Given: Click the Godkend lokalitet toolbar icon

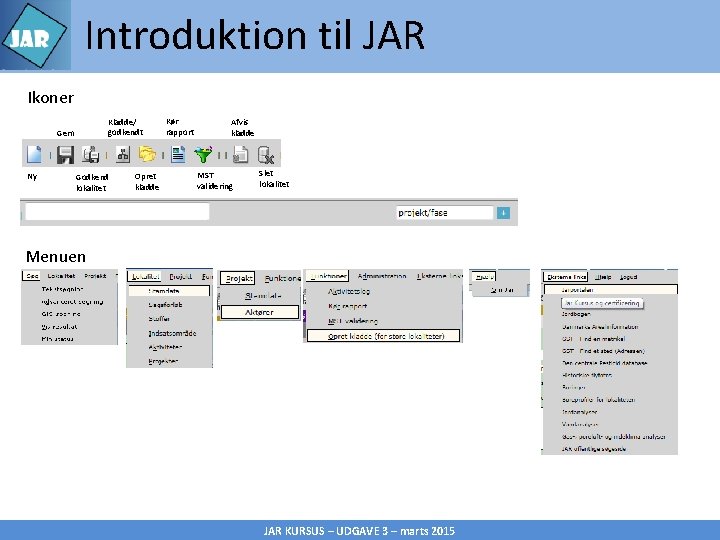Looking at the screenshot, I should click(90, 154).
